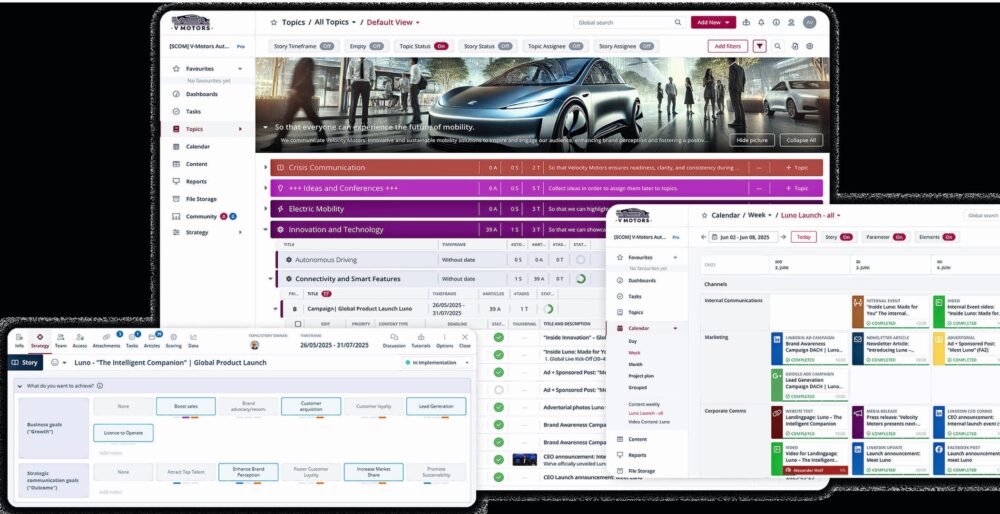Viewport: 1000px width, 514px height.
Task: Open the Default View dropdown
Action: coord(393,22)
